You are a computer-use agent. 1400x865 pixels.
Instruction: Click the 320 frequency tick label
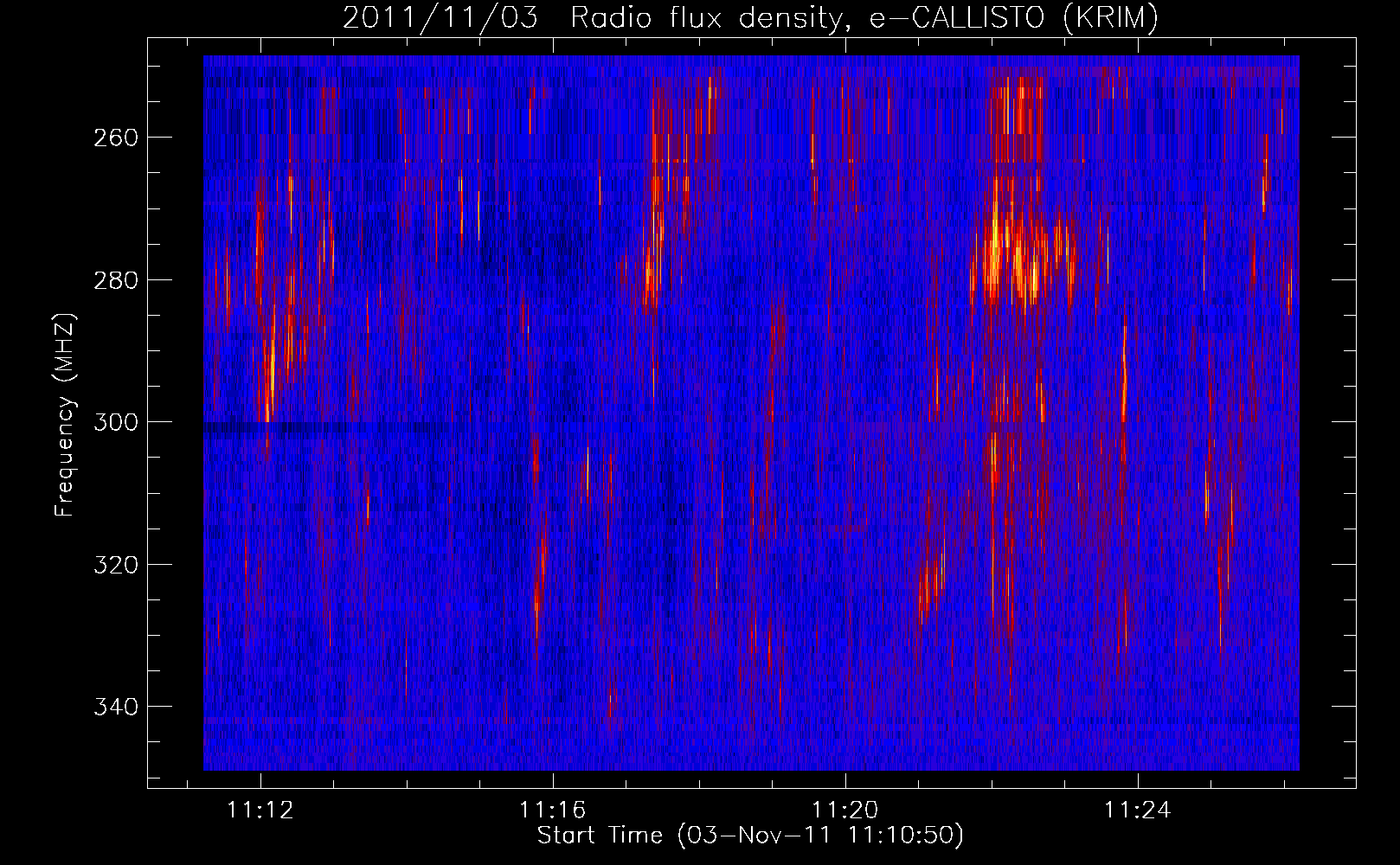pos(116,565)
